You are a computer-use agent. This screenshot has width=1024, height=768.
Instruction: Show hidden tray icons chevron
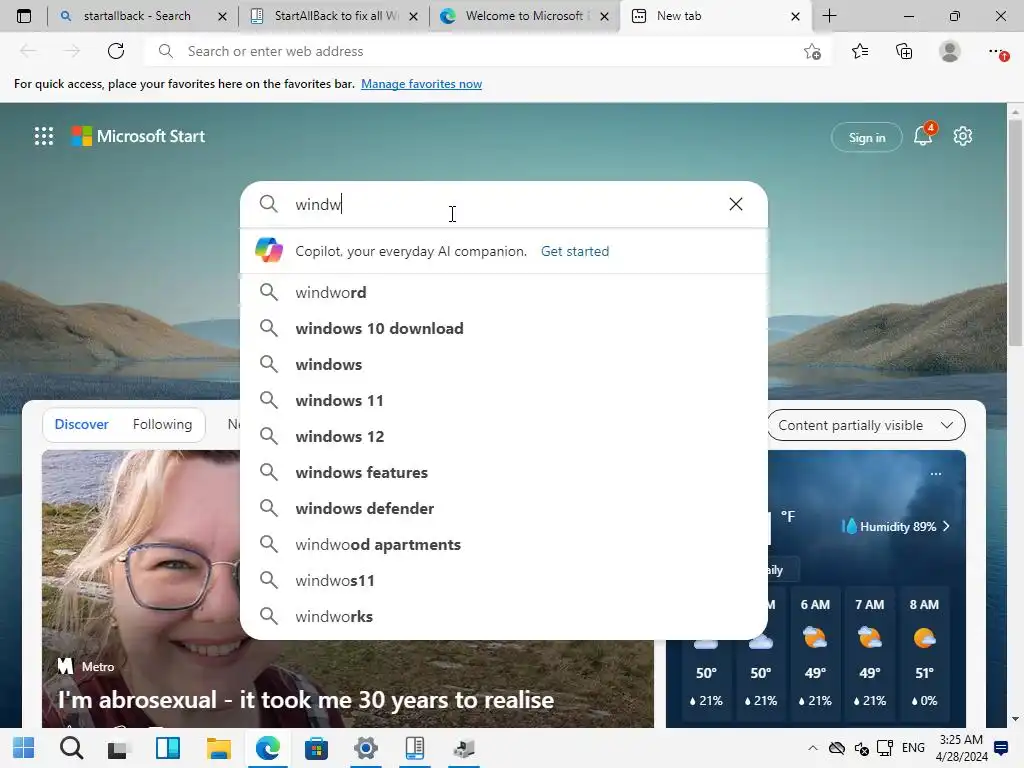[812, 748]
